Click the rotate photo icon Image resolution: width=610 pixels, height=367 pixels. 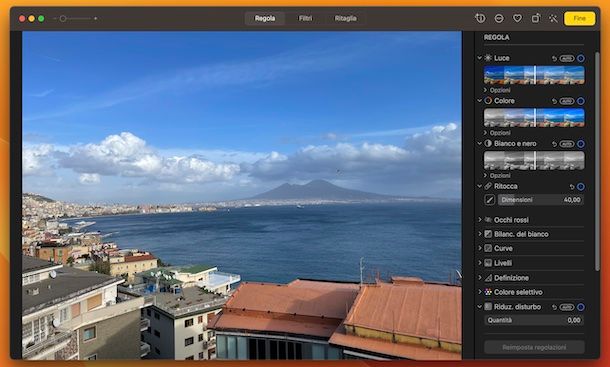[536, 18]
